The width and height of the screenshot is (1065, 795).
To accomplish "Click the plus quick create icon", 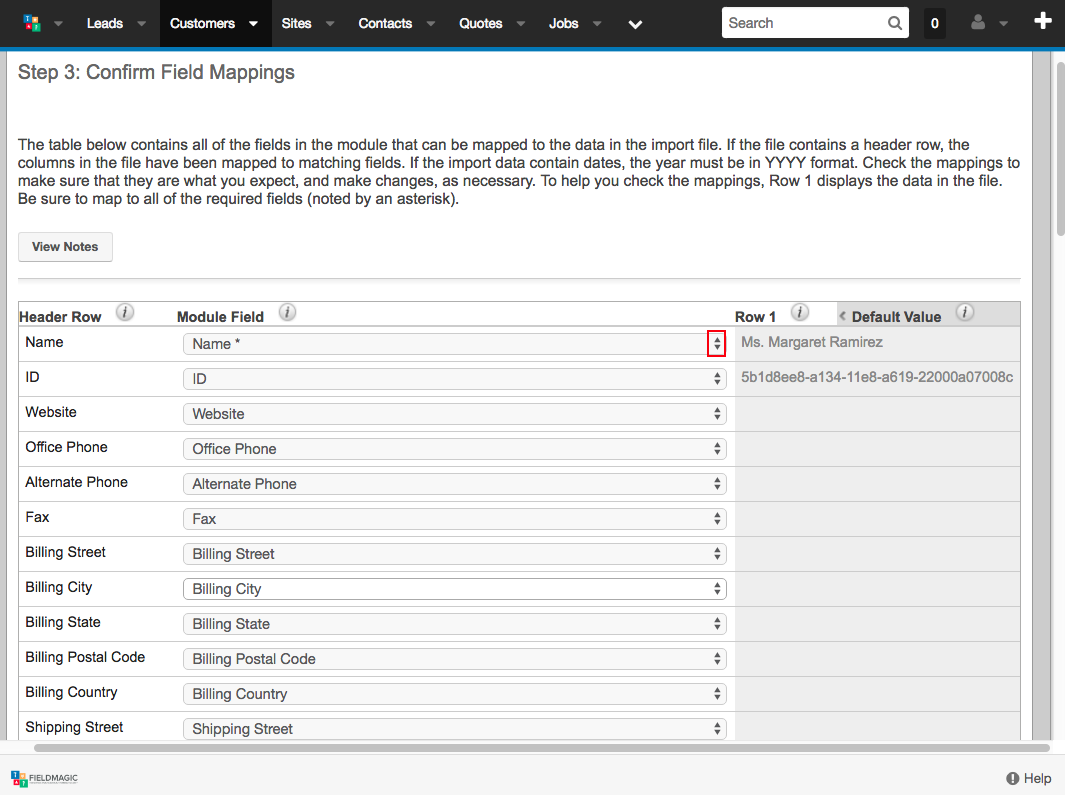I will tap(1043, 21).
